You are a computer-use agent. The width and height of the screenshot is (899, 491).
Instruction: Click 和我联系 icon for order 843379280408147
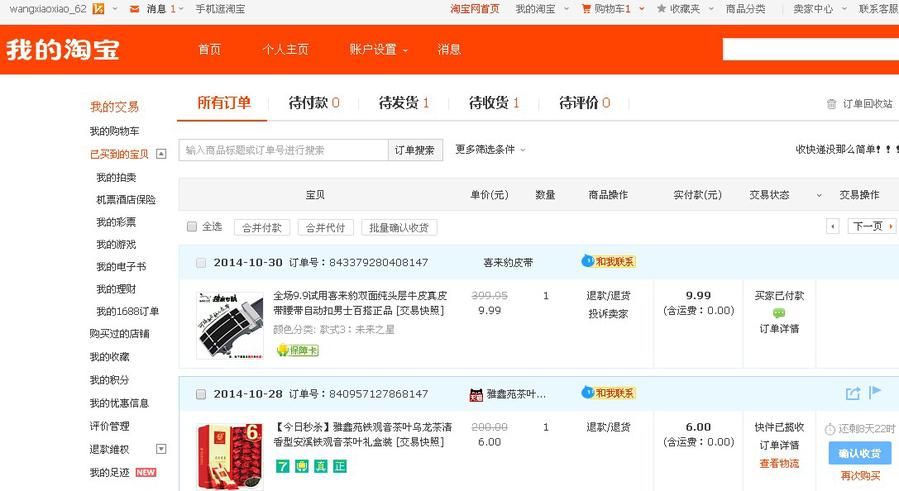pos(608,262)
